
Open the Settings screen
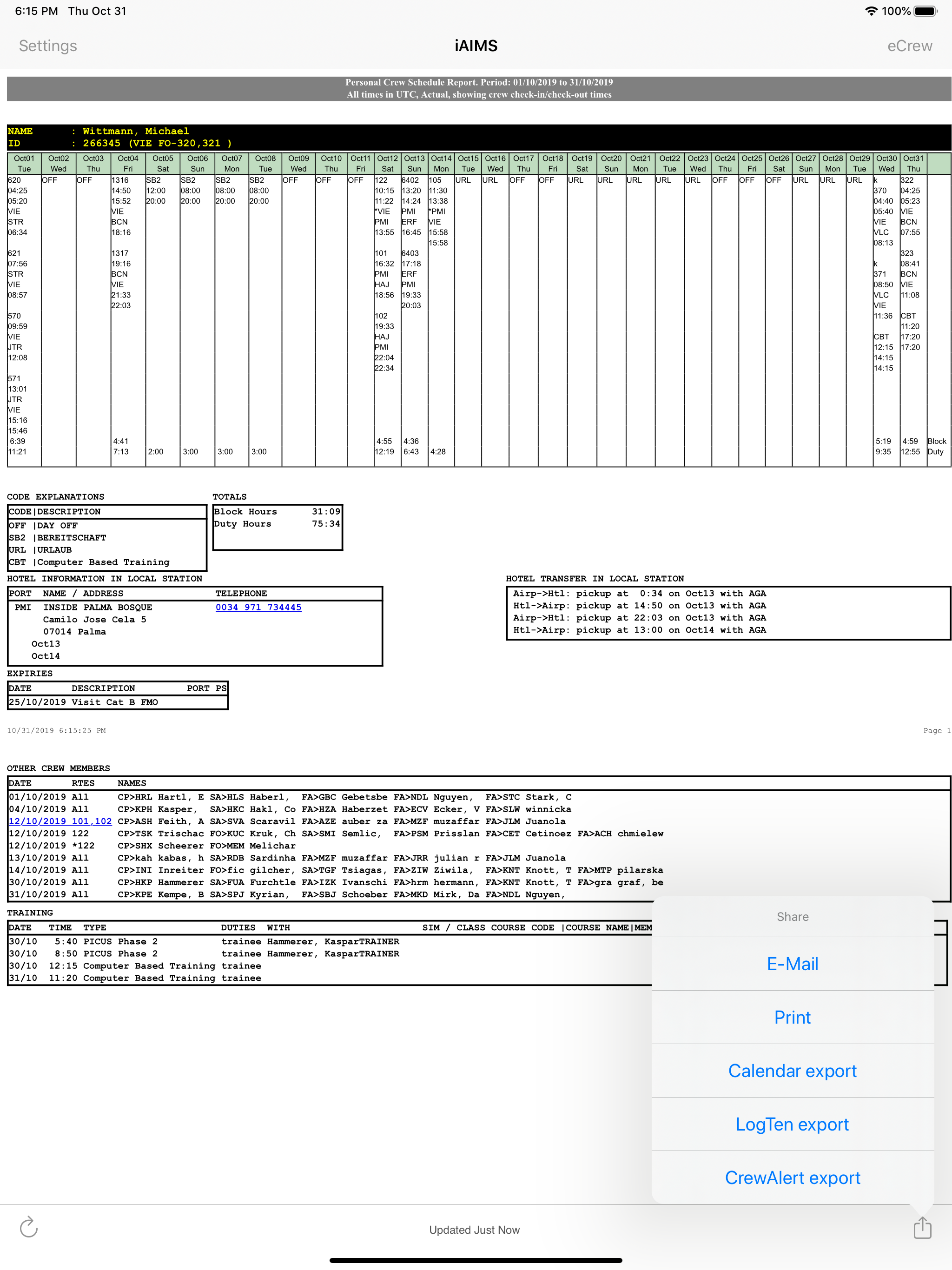pos(48,46)
